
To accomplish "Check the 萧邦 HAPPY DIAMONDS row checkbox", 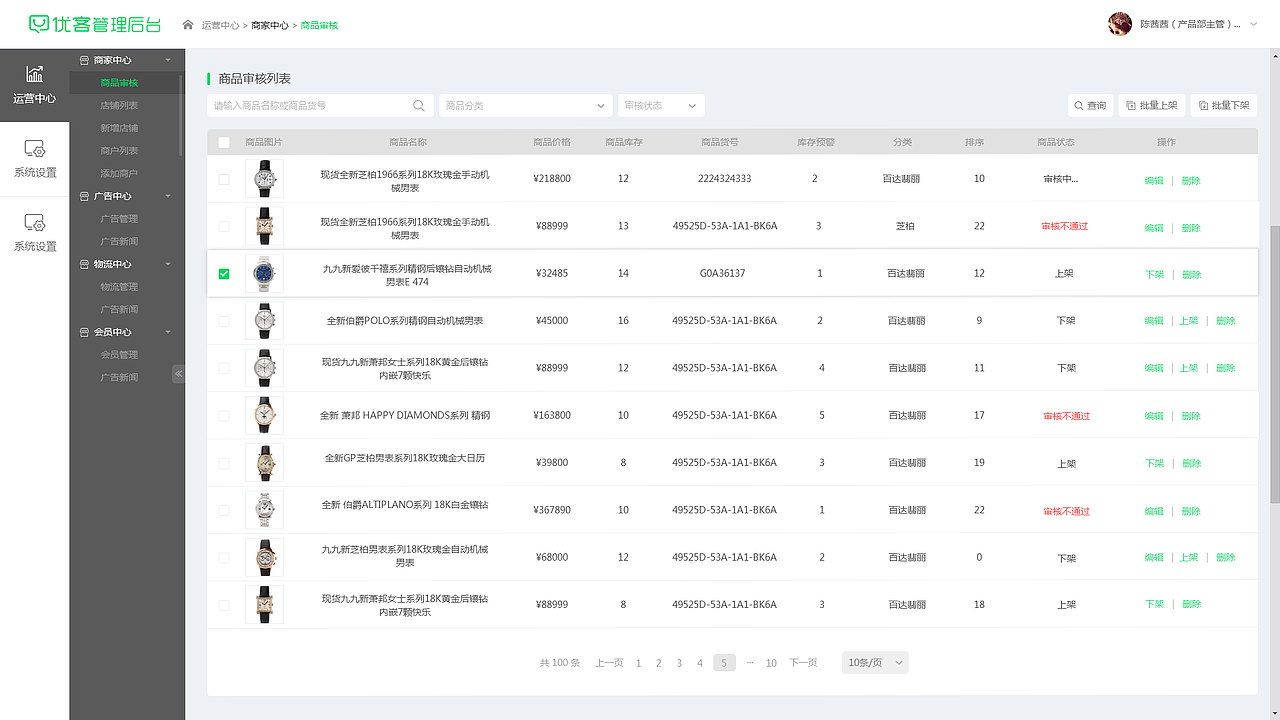I will 224,415.
